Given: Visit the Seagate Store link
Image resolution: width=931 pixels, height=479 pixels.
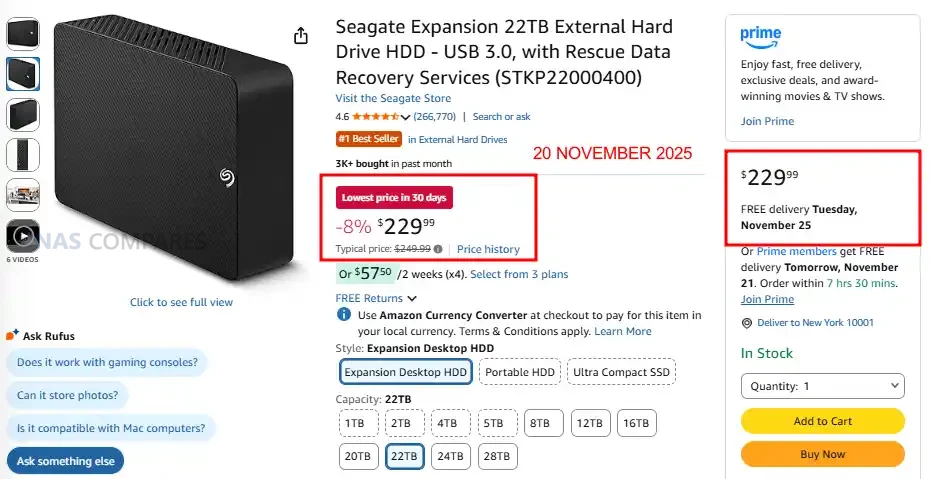Looking at the screenshot, I should (x=393, y=98).
